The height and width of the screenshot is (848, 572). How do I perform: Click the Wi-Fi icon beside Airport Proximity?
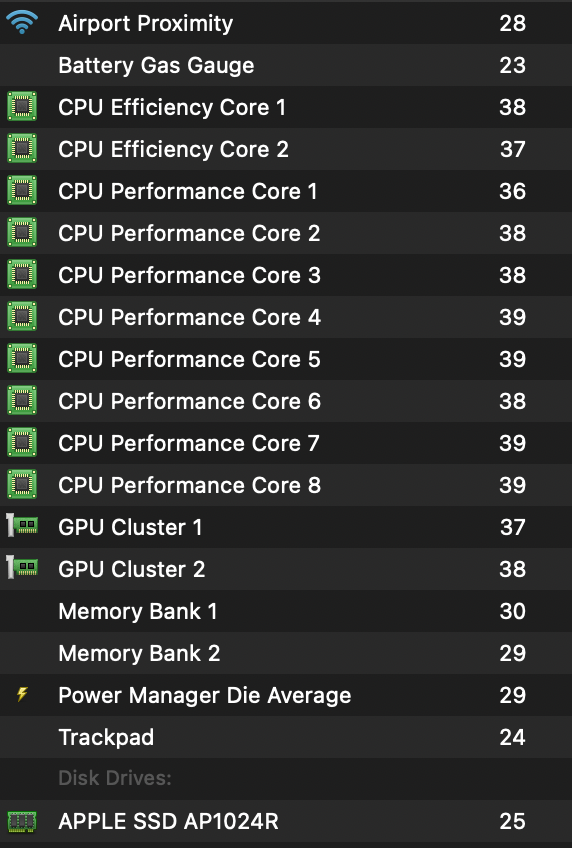click(22, 23)
